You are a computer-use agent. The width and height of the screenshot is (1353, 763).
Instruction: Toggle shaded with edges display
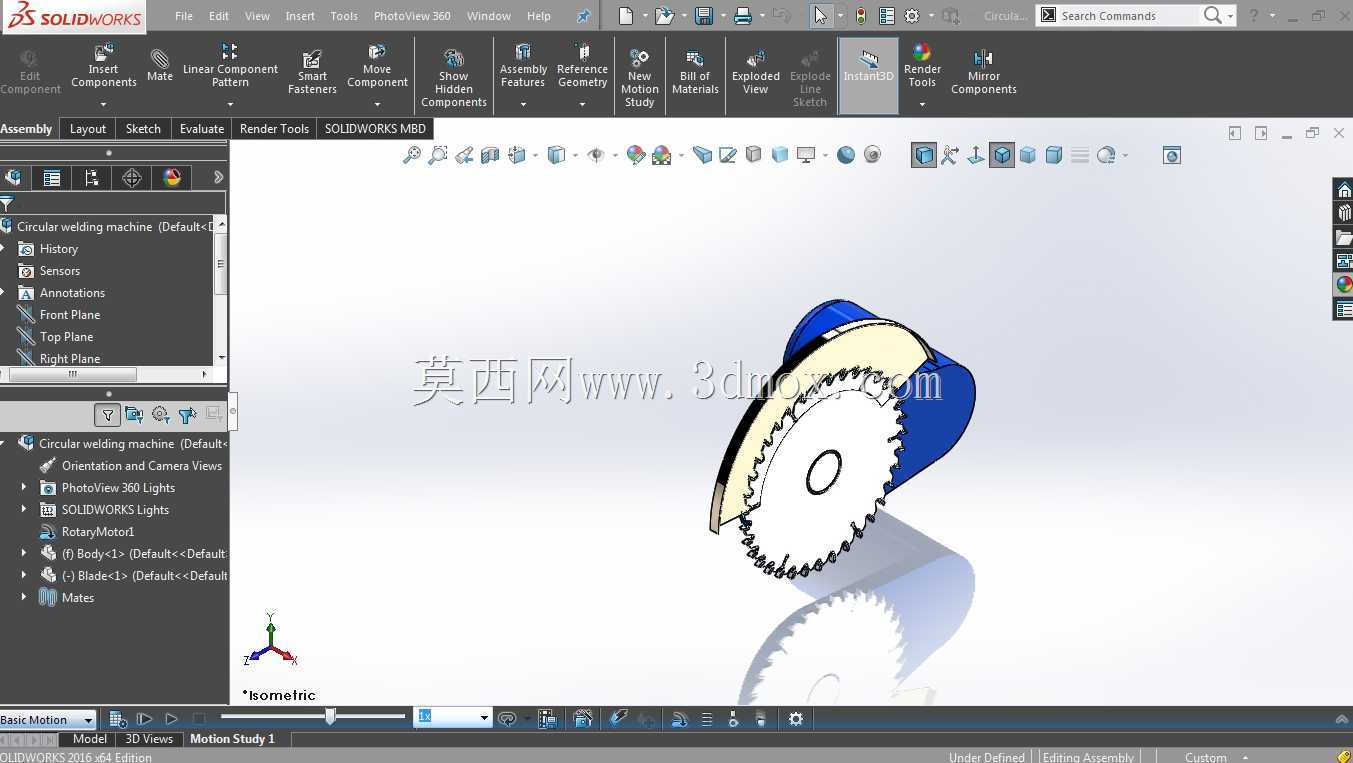coord(924,155)
